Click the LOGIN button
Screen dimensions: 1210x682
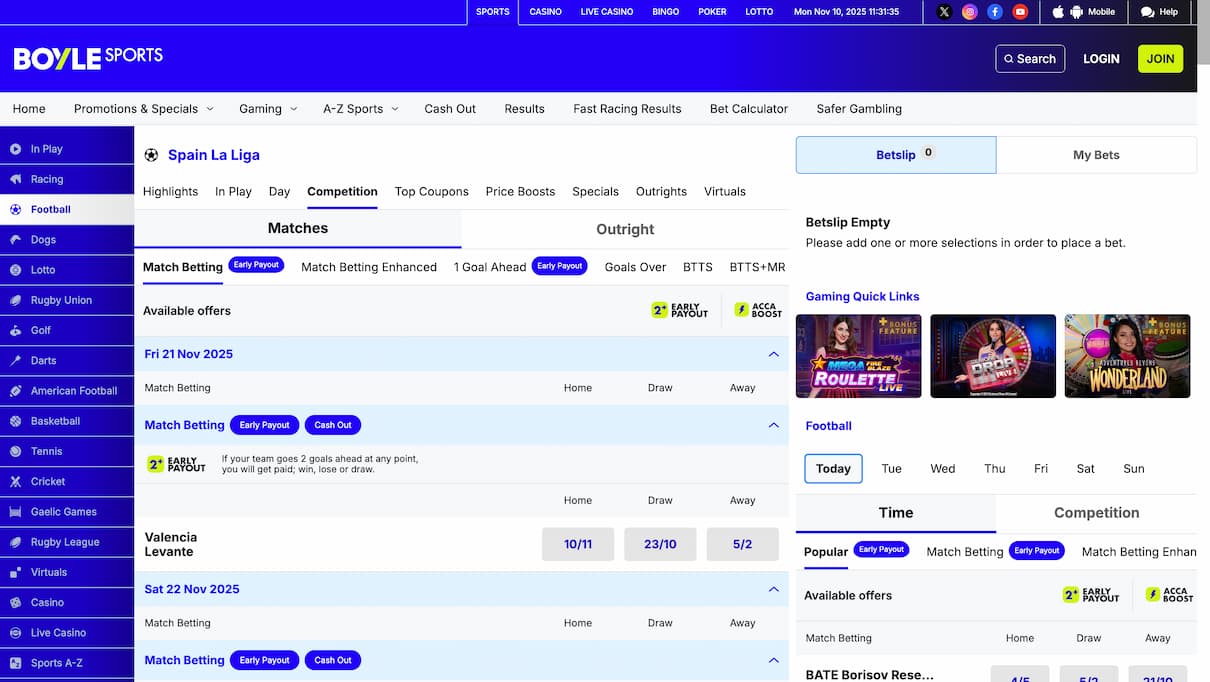pyautogui.click(x=1101, y=59)
